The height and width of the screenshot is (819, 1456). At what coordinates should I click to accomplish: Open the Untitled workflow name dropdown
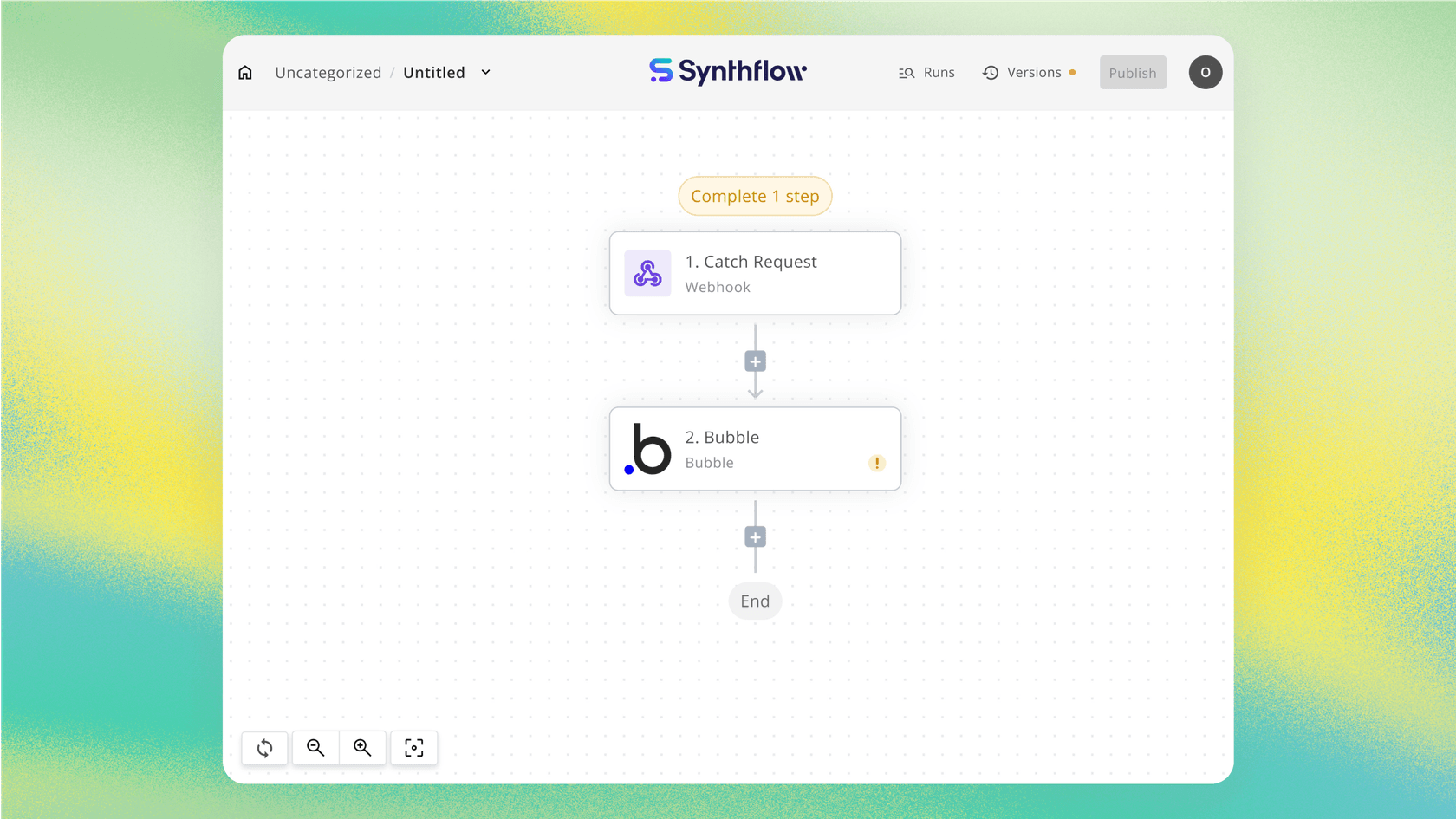[x=485, y=73]
